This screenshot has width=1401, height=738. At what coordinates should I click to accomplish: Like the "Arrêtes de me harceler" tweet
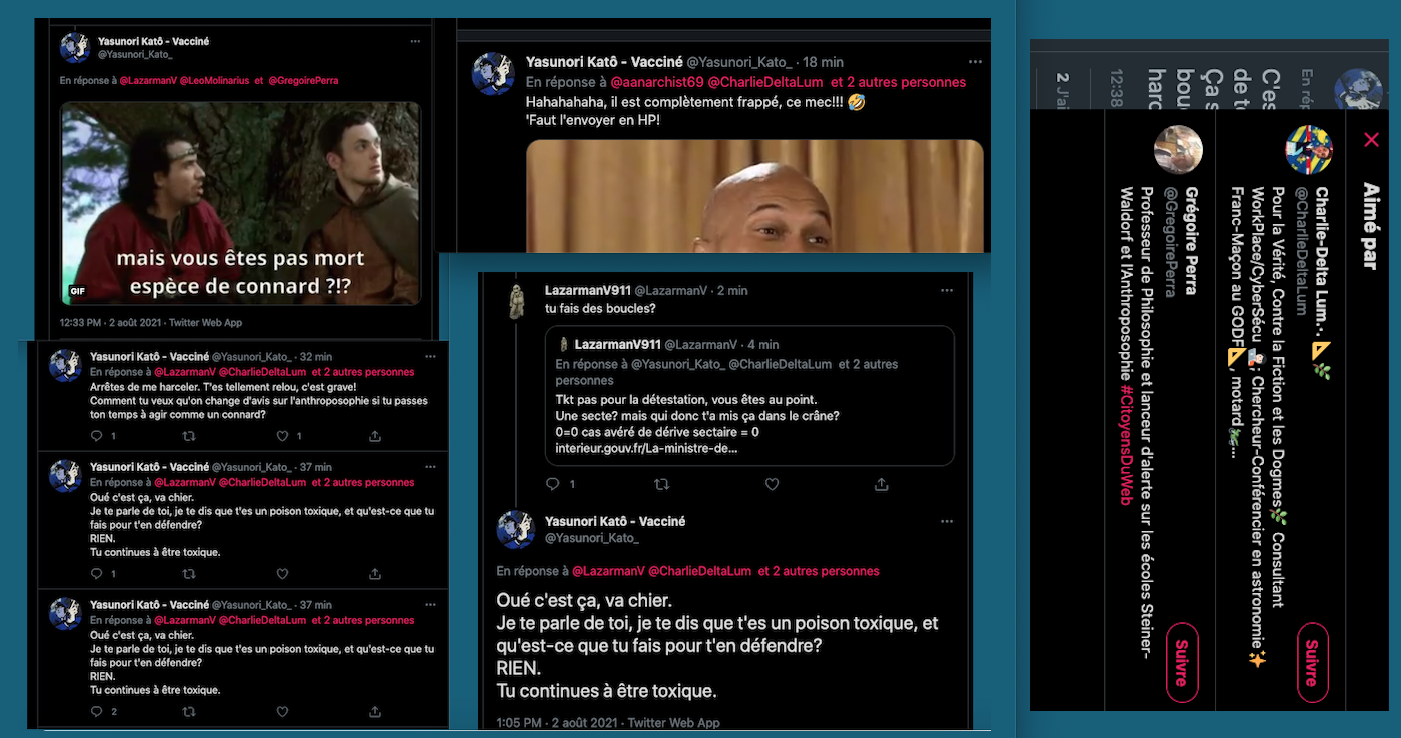pos(282,436)
